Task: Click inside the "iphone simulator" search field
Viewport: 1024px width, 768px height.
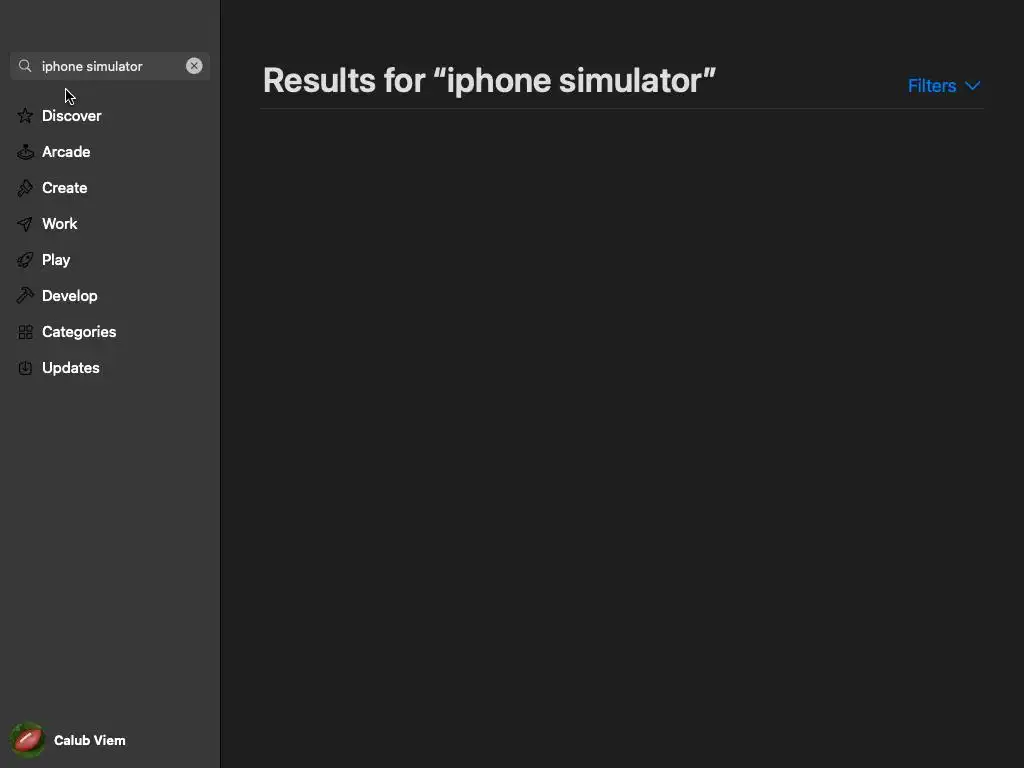Action: point(105,66)
